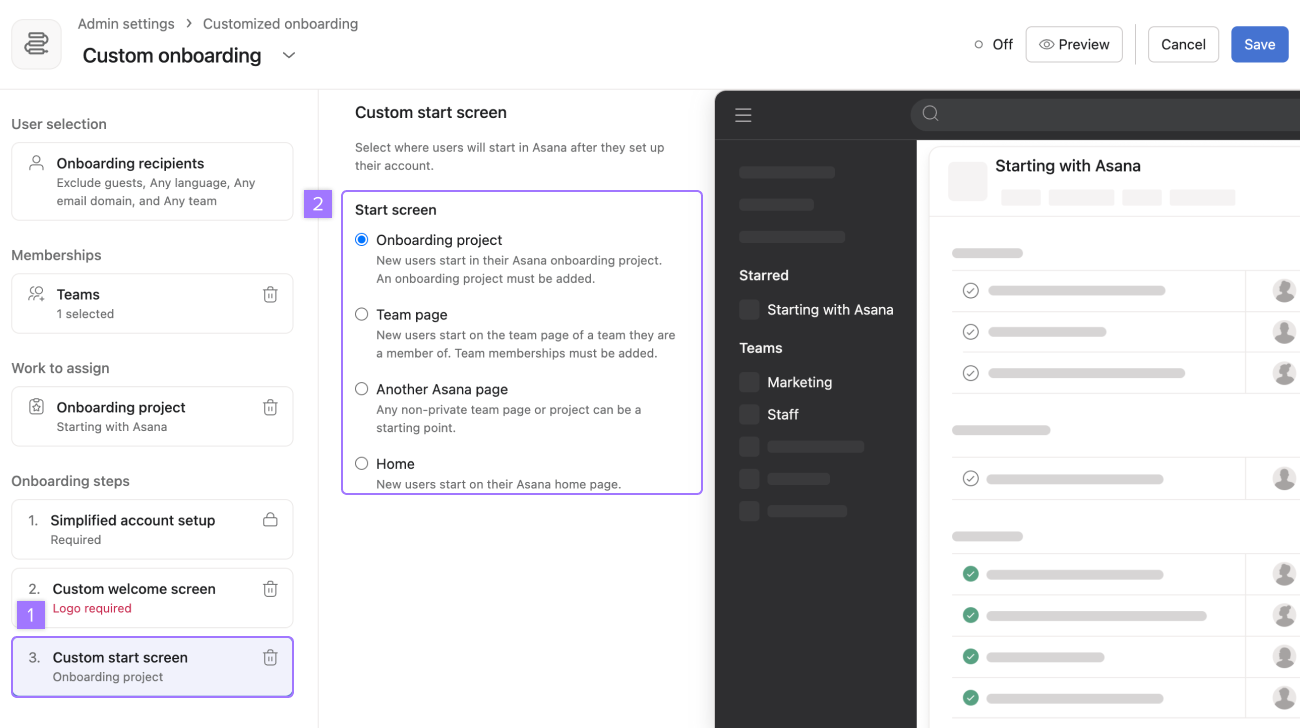Select Another Asana page radio option
The width and height of the screenshot is (1300, 728).
coord(362,389)
